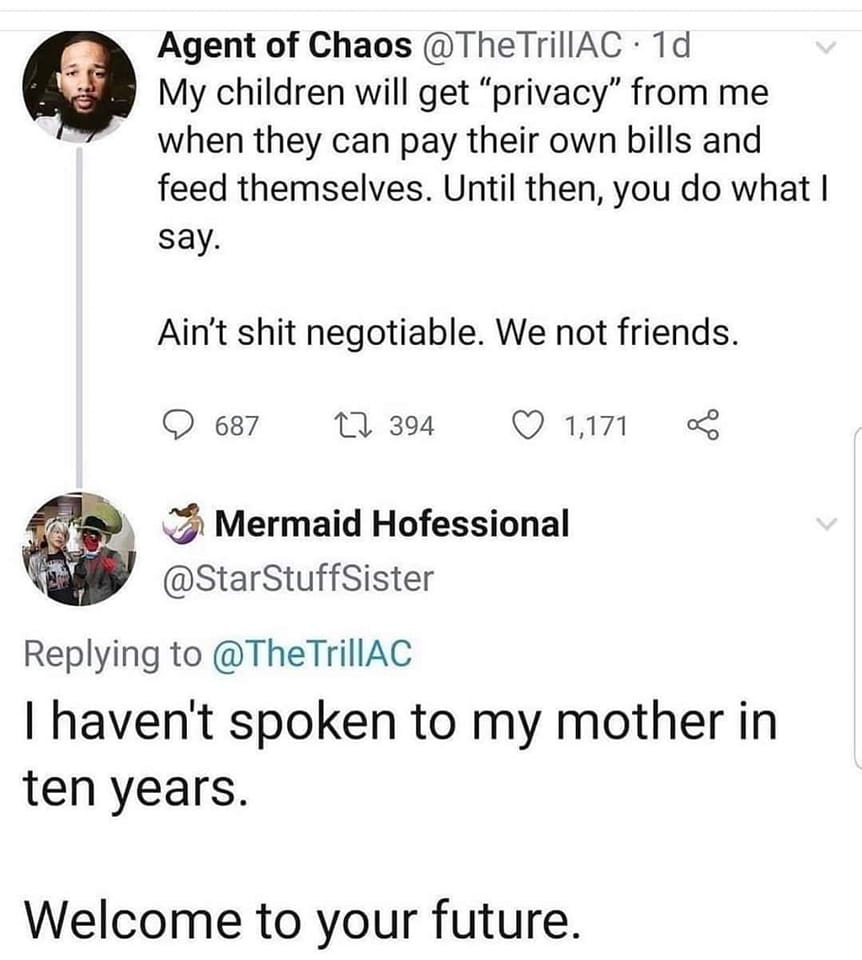
Task: Click the Agent of Chaos display name
Action: pyautogui.click(x=285, y=45)
